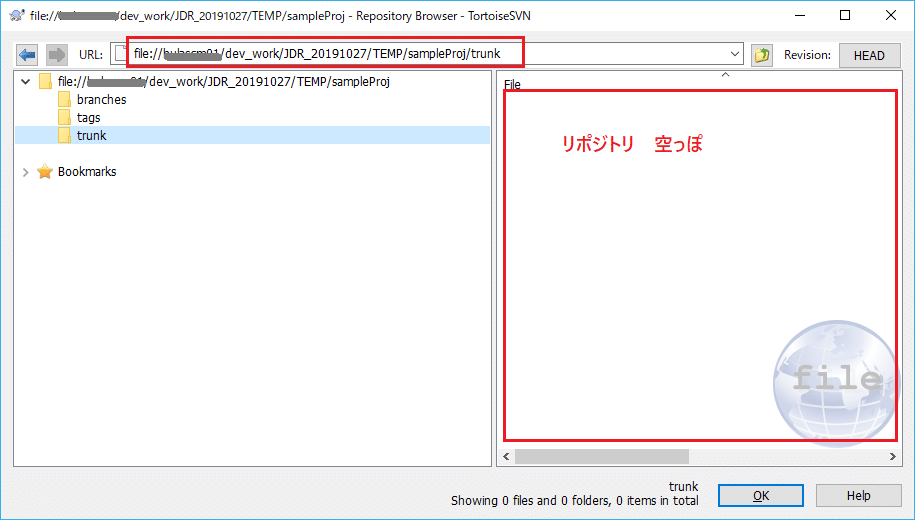Click the horizontal scrollbar thumb in file list
The height and width of the screenshot is (520, 915).
point(602,456)
